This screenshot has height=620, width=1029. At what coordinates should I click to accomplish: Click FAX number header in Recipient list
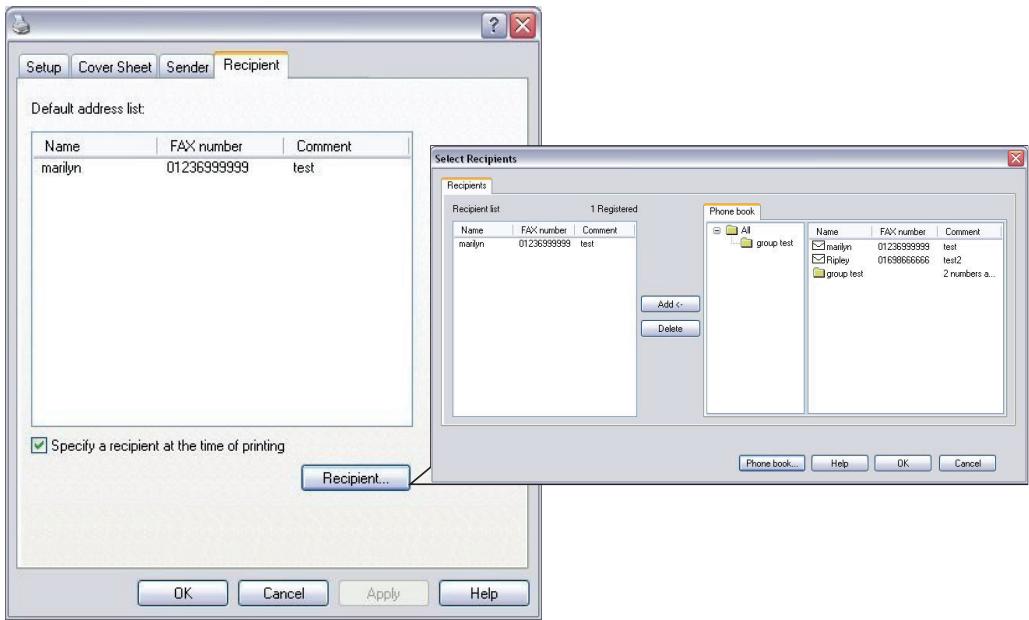click(543, 230)
